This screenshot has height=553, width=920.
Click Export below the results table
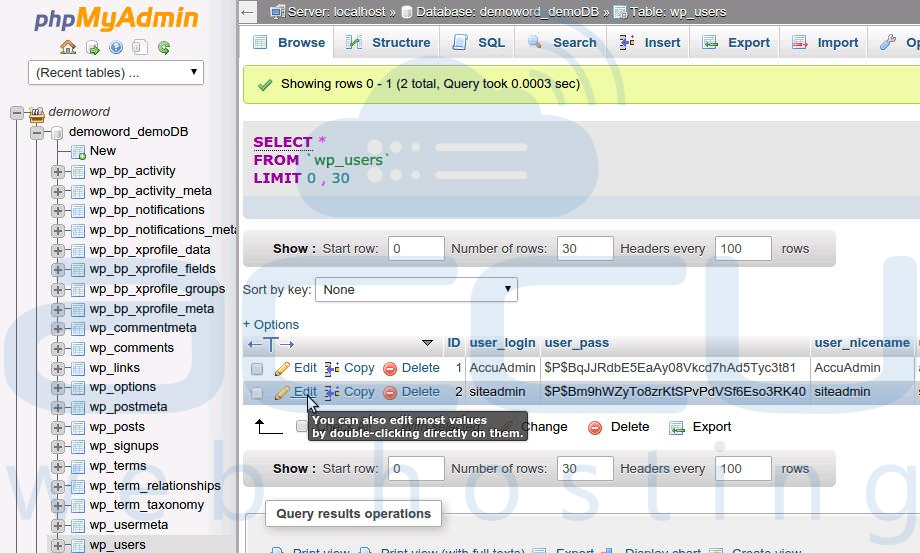click(x=712, y=427)
